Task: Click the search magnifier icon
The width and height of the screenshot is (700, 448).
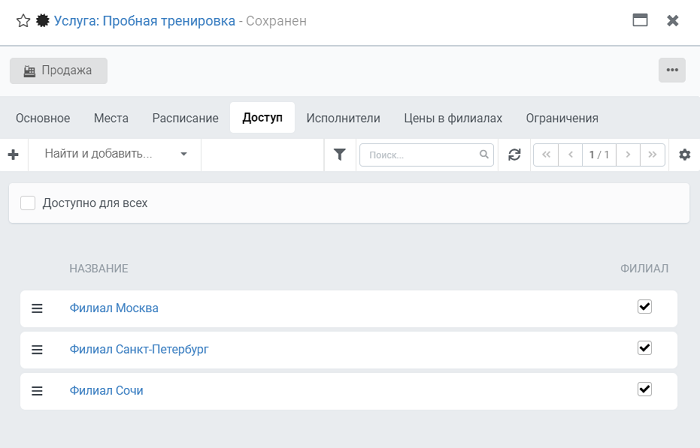Action: 484,154
